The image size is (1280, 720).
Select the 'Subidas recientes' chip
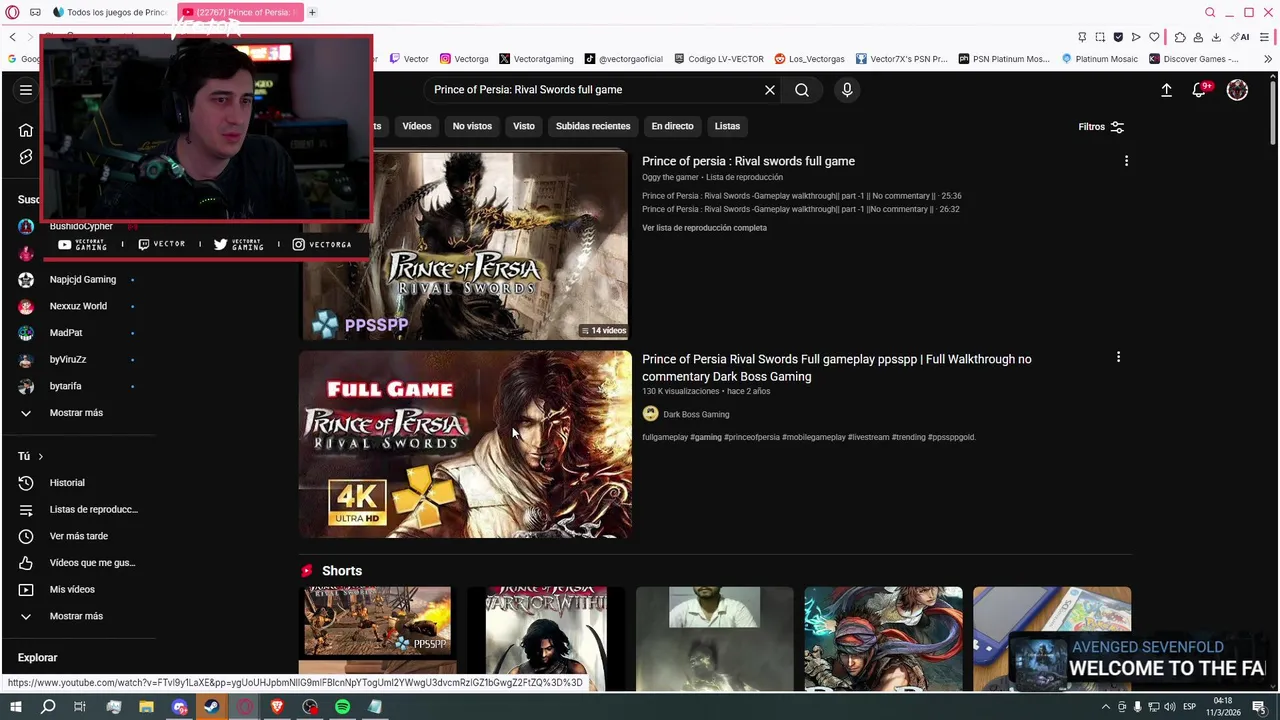click(x=593, y=126)
